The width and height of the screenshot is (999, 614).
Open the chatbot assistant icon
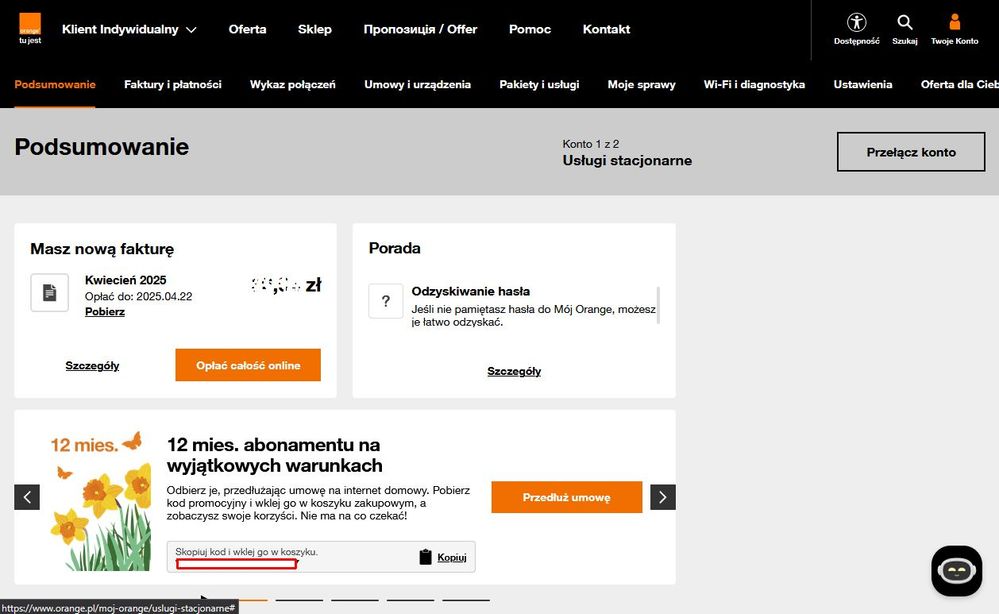[956, 571]
